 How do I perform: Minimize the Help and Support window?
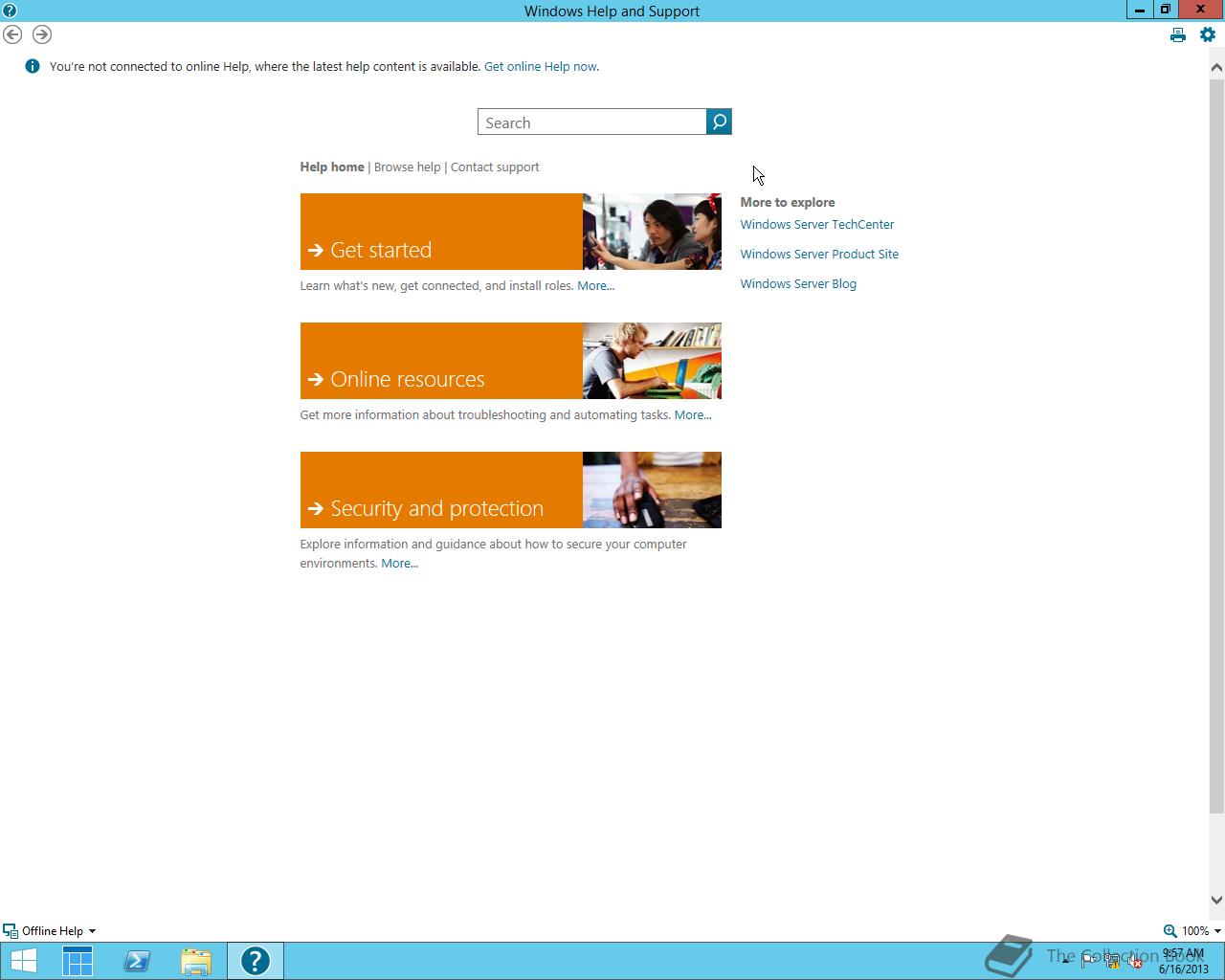pyautogui.click(x=1139, y=10)
